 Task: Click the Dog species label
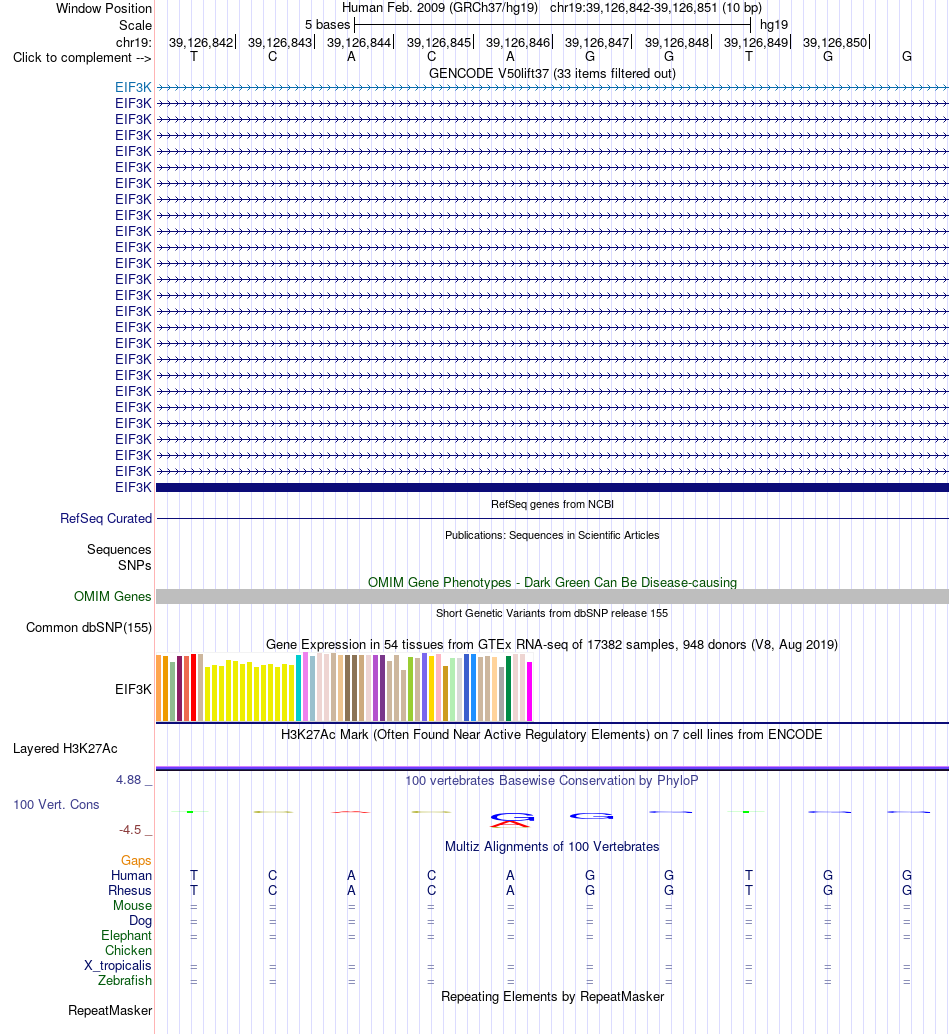click(x=140, y=921)
